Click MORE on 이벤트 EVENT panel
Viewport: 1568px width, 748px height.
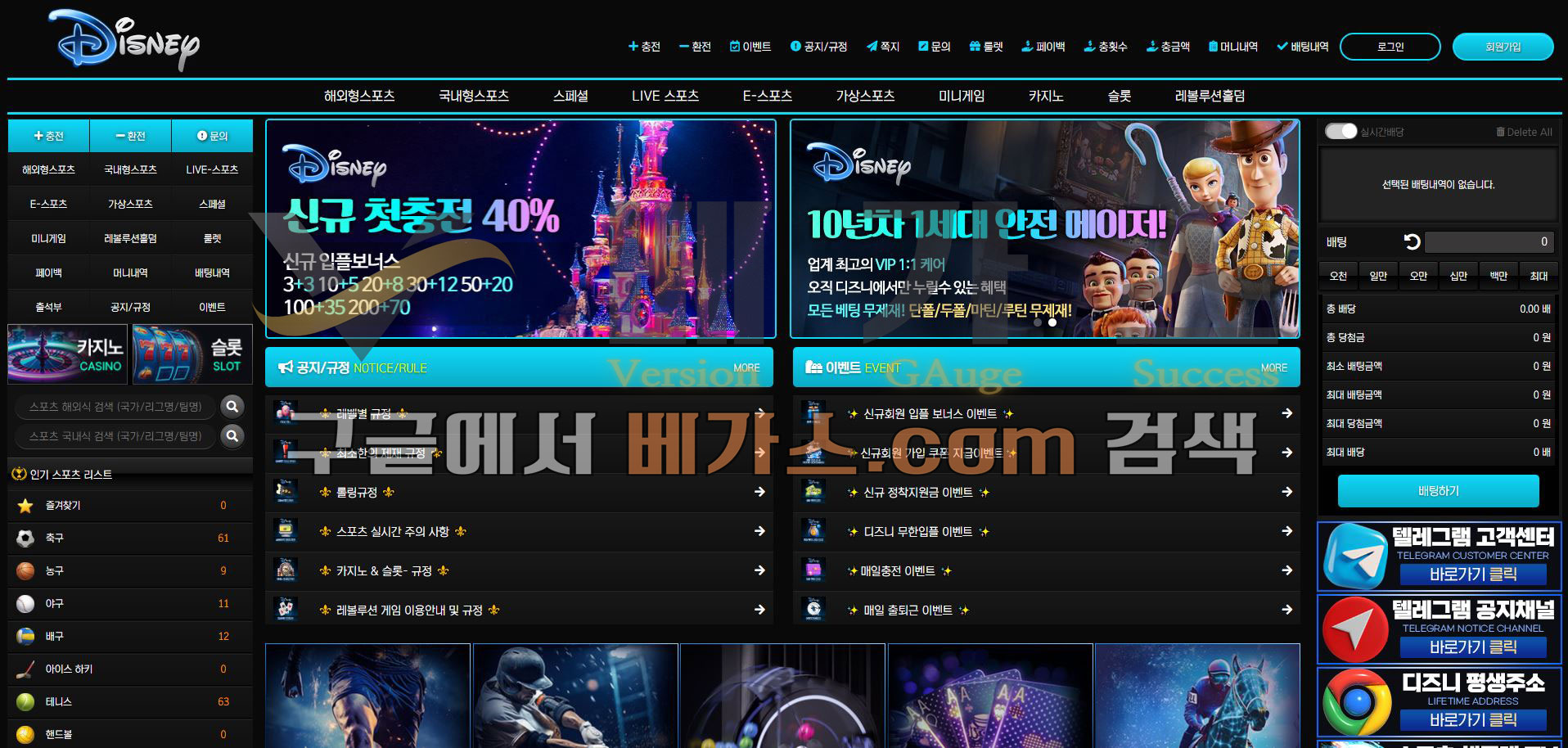point(1273,368)
